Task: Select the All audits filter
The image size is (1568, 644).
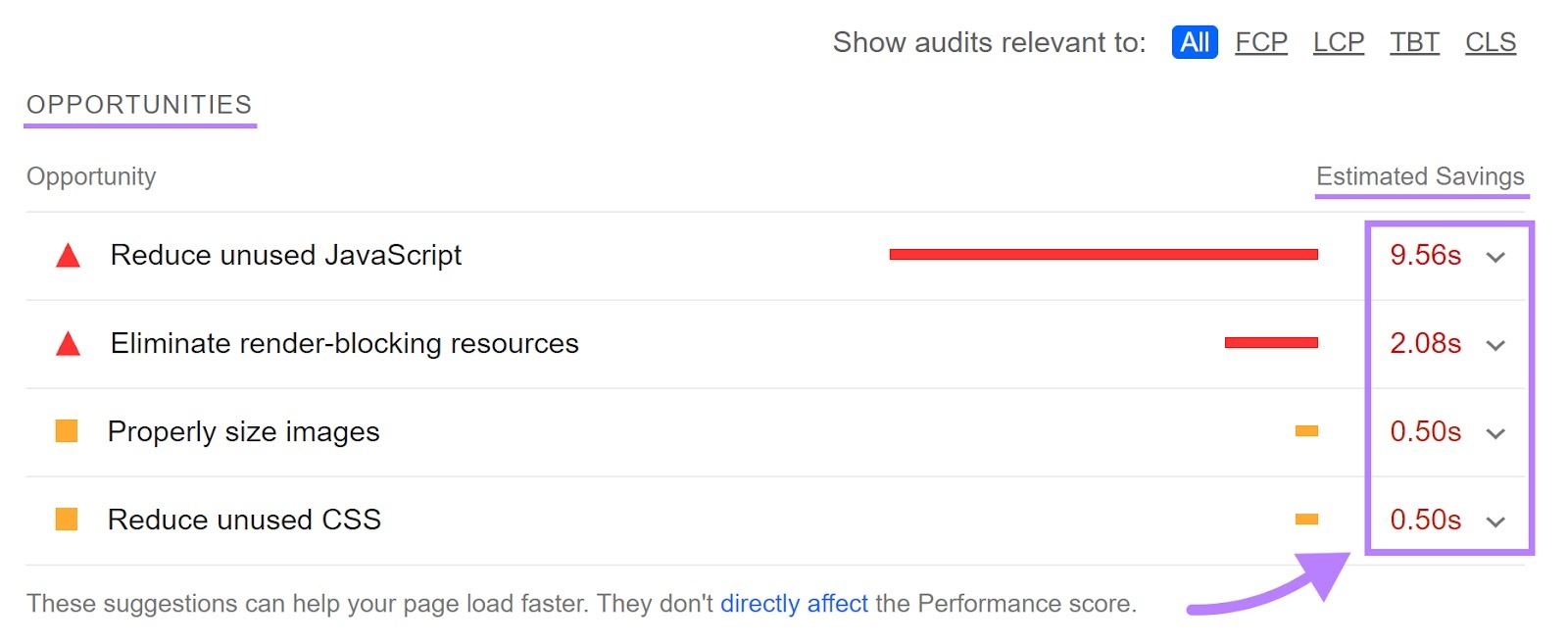Action: point(1195,42)
